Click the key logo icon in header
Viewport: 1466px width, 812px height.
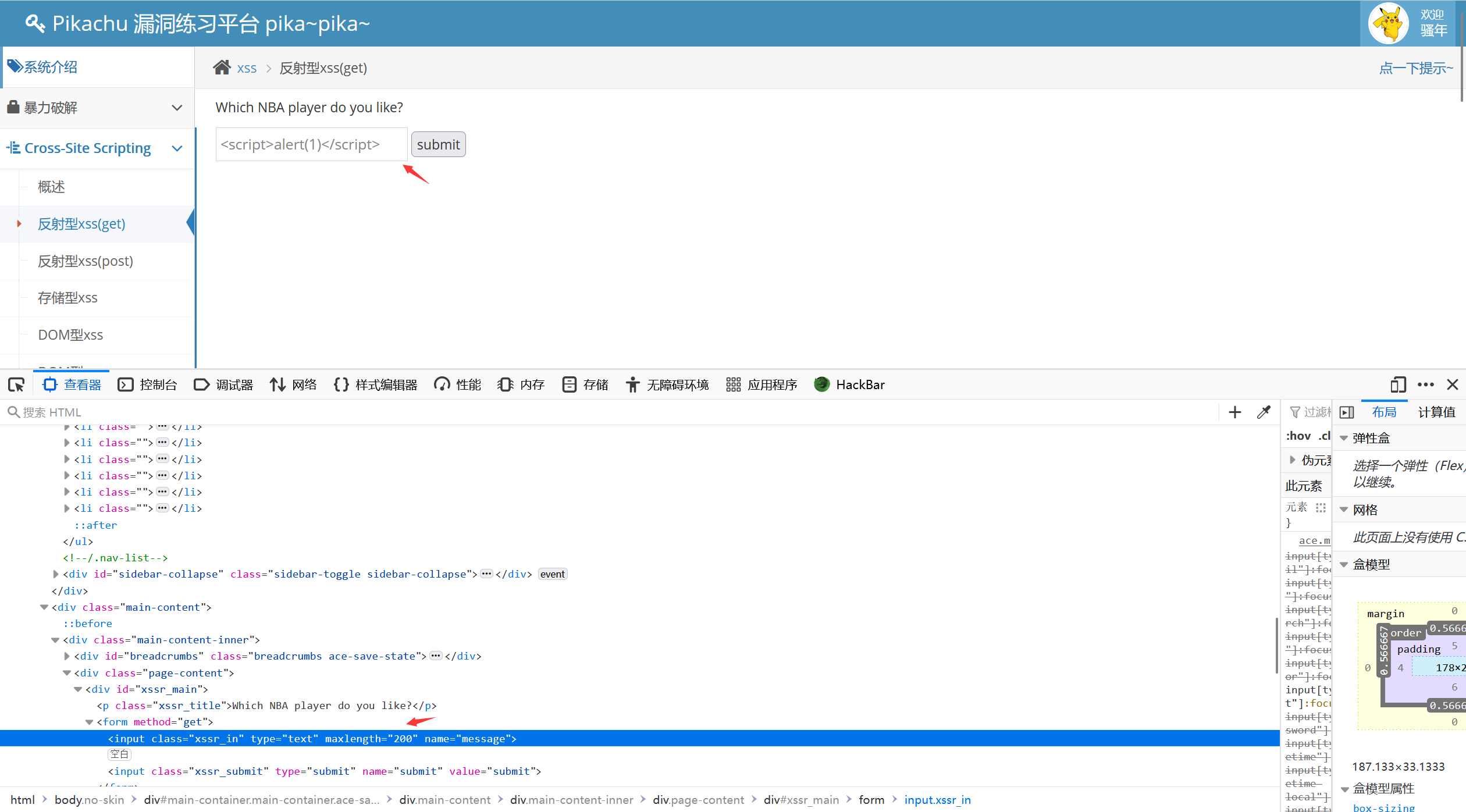[x=35, y=23]
